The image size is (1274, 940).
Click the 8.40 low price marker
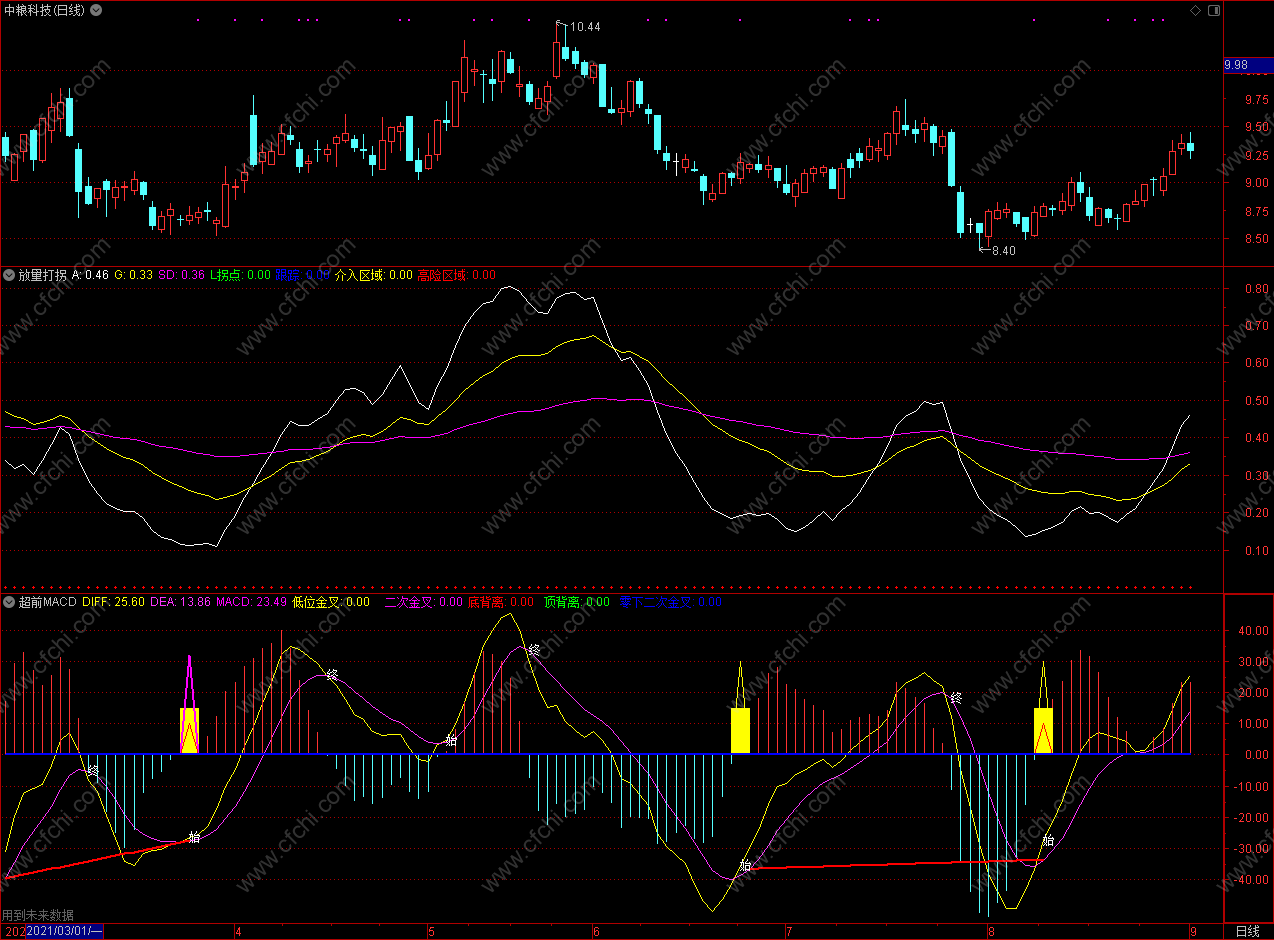(1003, 251)
